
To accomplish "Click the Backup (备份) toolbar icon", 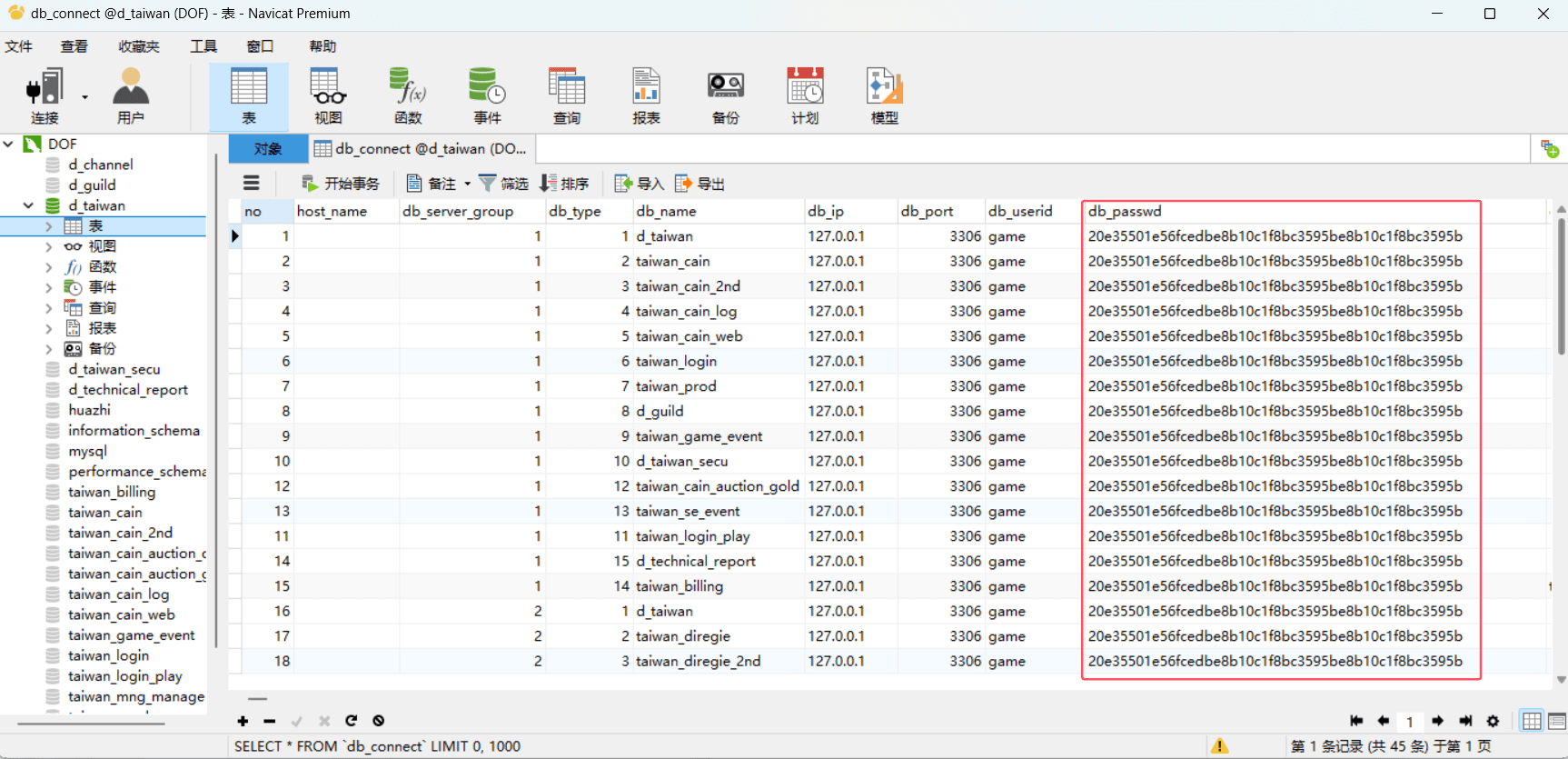I will coord(725,95).
